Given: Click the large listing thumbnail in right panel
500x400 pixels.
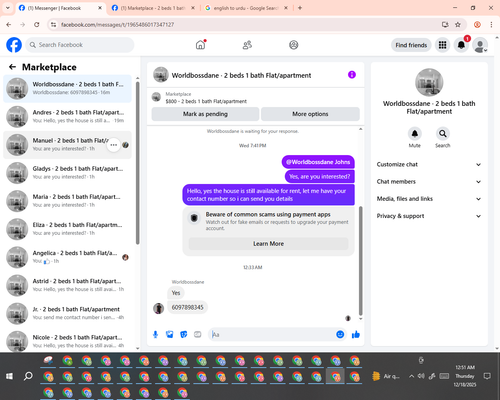Looking at the screenshot, I should [x=429, y=82].
